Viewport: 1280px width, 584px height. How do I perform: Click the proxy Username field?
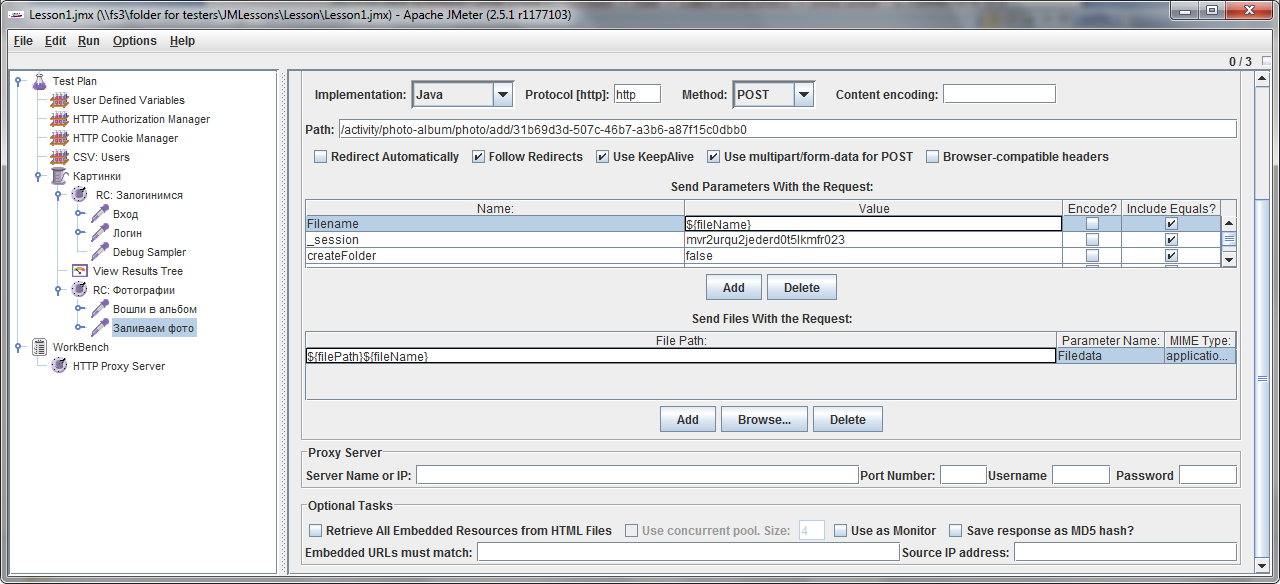point(1081,475)
